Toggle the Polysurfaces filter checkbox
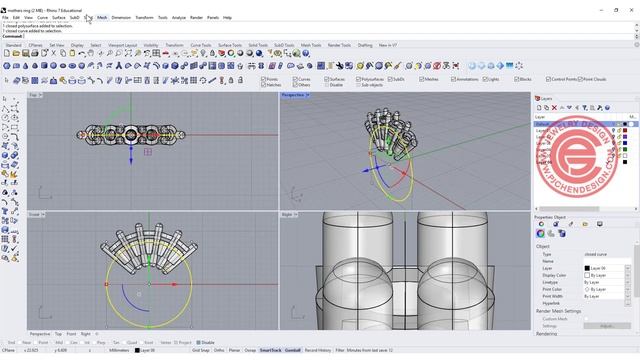Image resolution: width=640 pixels, height=360 pixels. coord(358,79)
